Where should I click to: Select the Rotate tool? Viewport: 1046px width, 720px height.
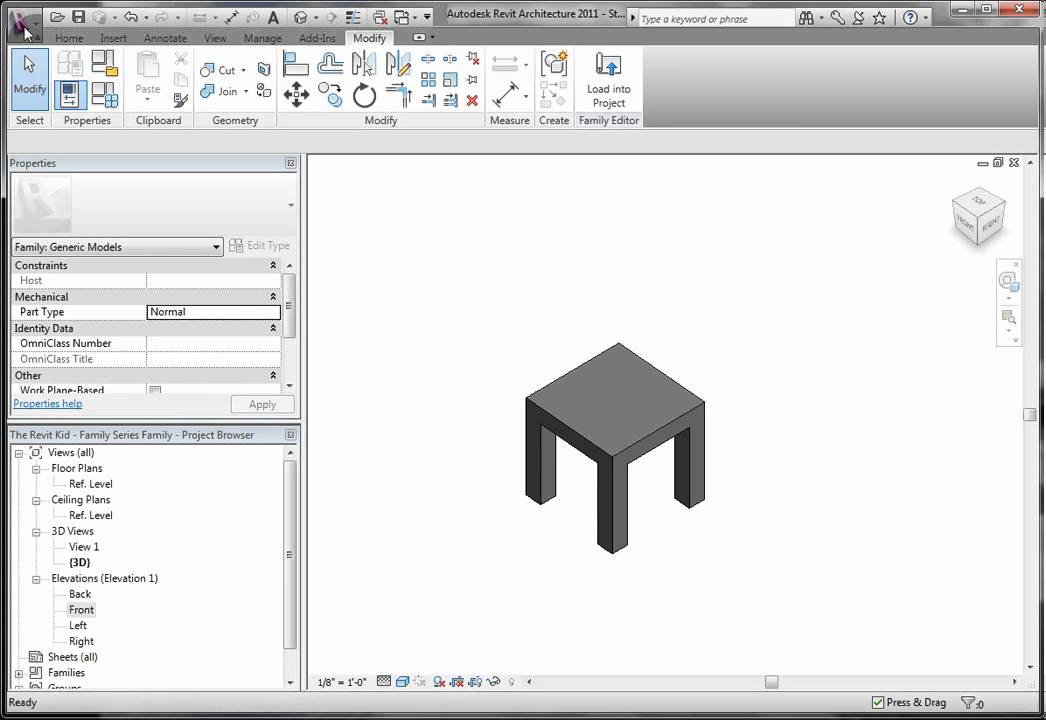tap(364, 95)
